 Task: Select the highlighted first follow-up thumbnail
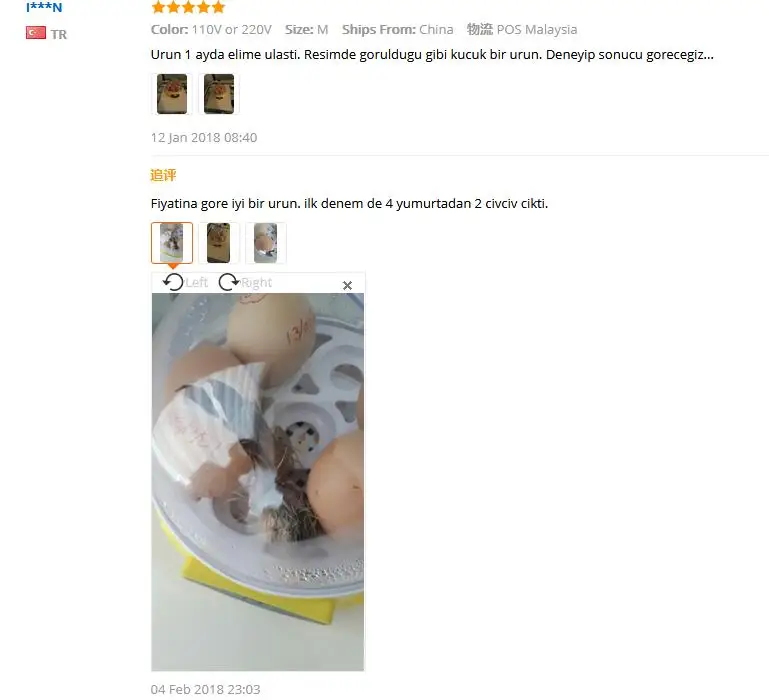click(x=172, y=243)
